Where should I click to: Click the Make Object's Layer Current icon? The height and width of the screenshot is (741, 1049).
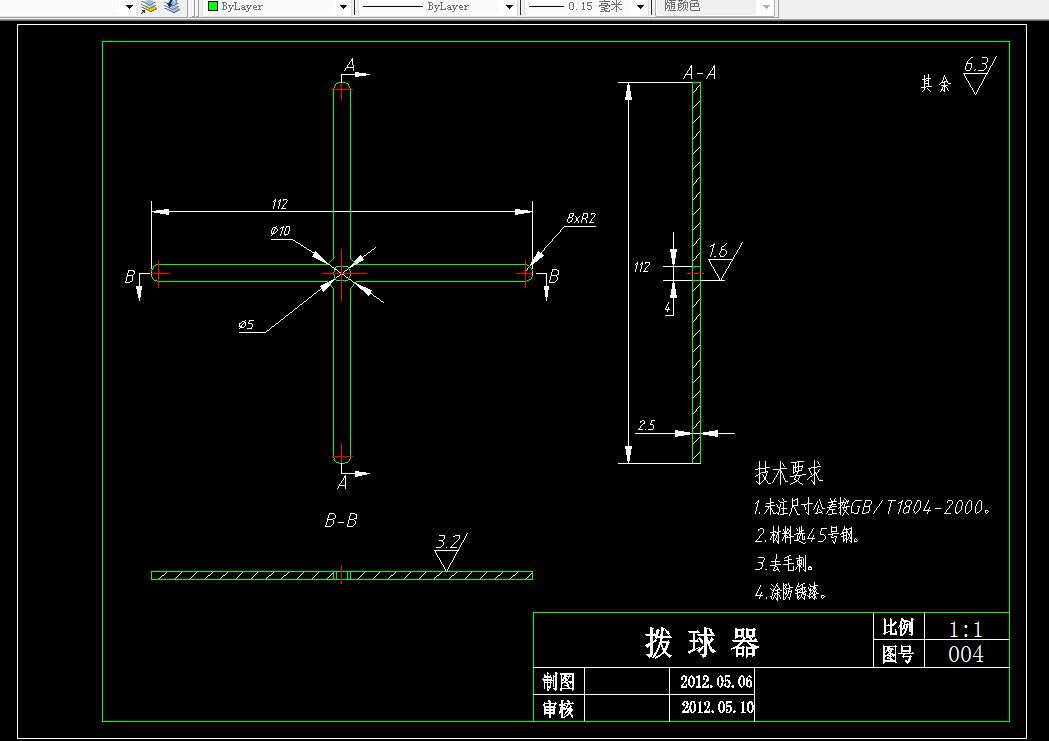tap(149, 7)
